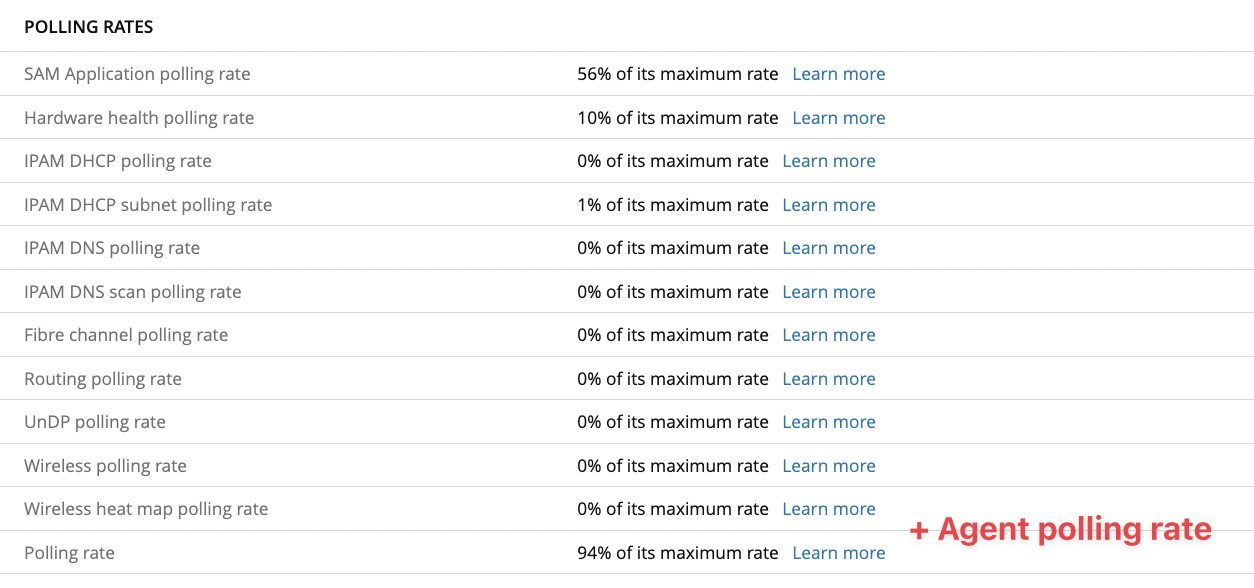1254x588 pixels.
Task: Click Learn more for IPAM DNS scan polling
Action: click(828, 292)
